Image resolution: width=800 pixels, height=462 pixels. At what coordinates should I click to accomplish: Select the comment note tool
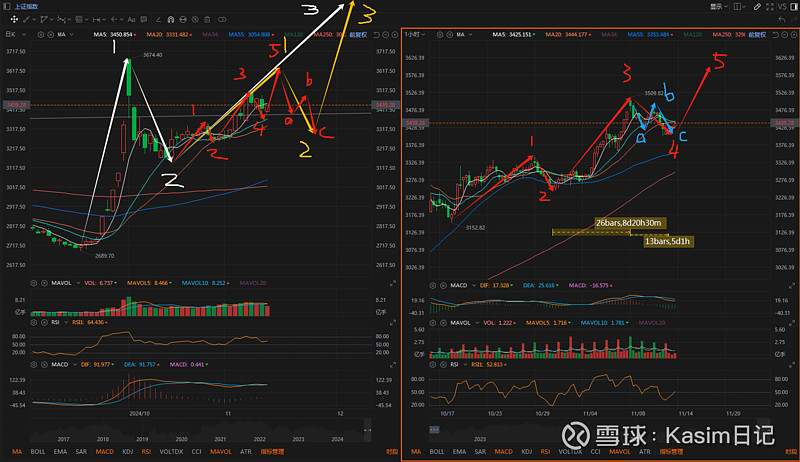pyautogui.click(x=144, y=19)
